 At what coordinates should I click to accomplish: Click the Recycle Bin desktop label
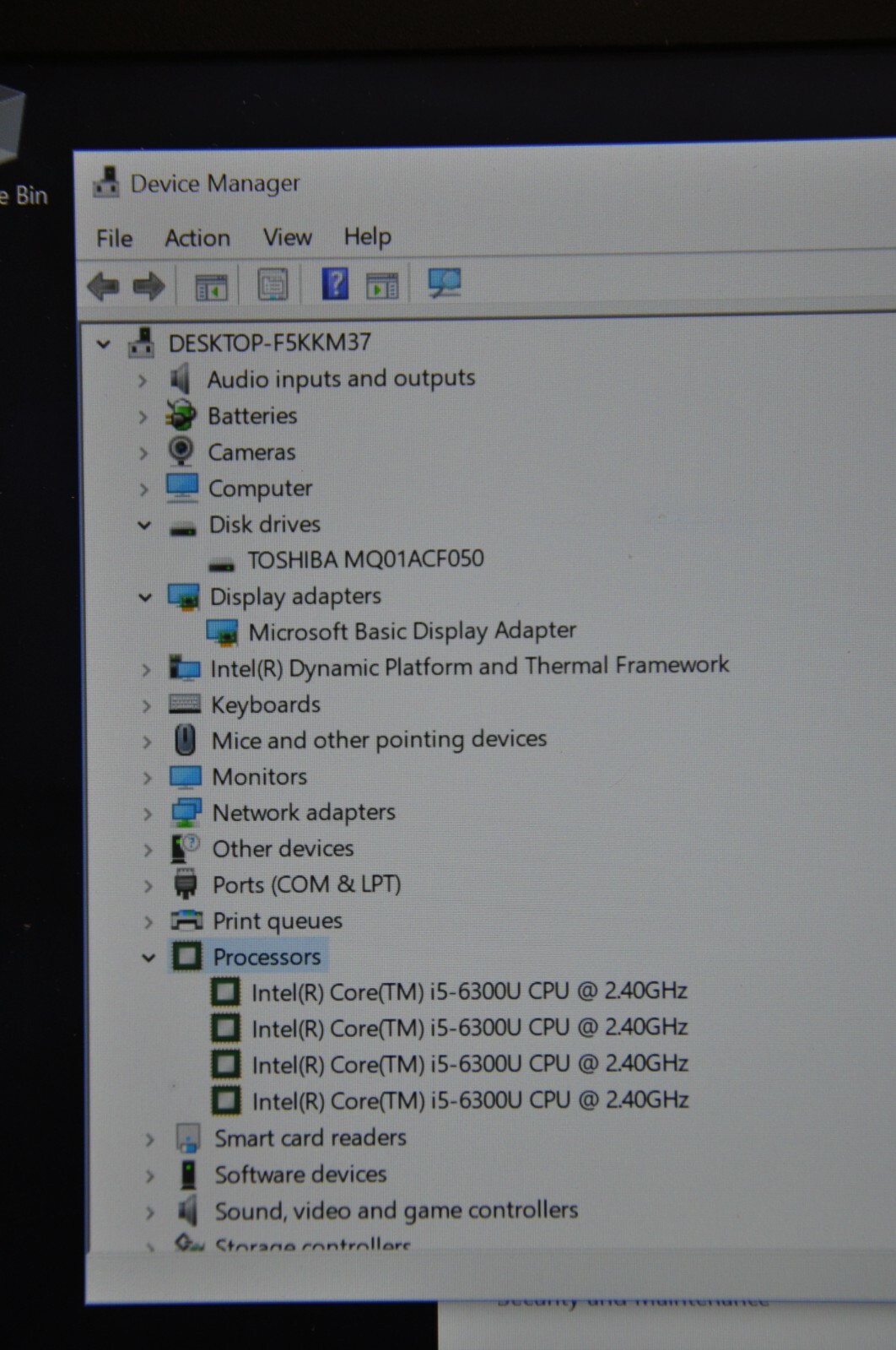click(x=24, y=197)
